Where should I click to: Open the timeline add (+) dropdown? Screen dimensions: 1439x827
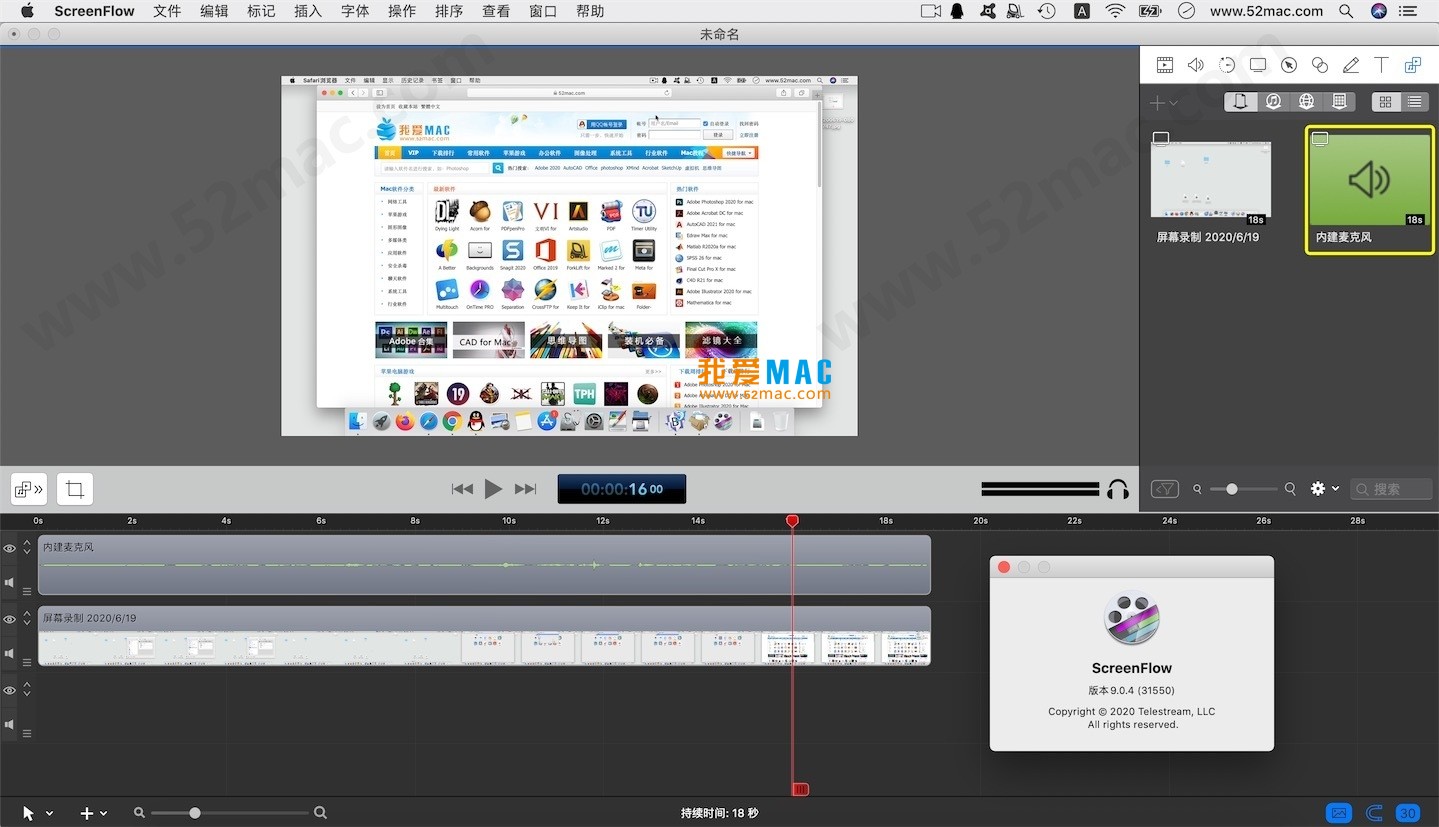pyautogui.click(x=93, y=813)
